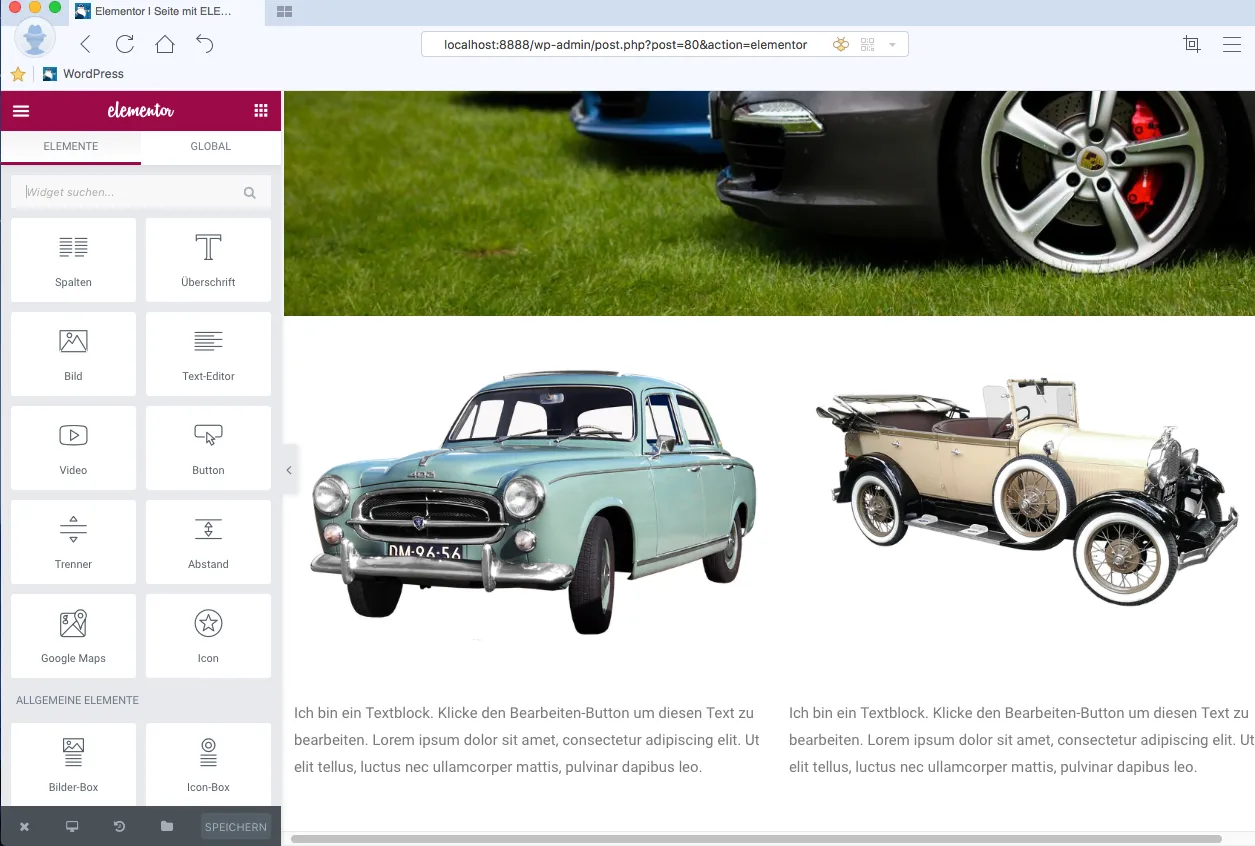Image resolution: width=1255 pixels, height=846 pixels.
Task: Click the browser undo arrow icon
Action: pyautogui.click(x=205, y=44)
